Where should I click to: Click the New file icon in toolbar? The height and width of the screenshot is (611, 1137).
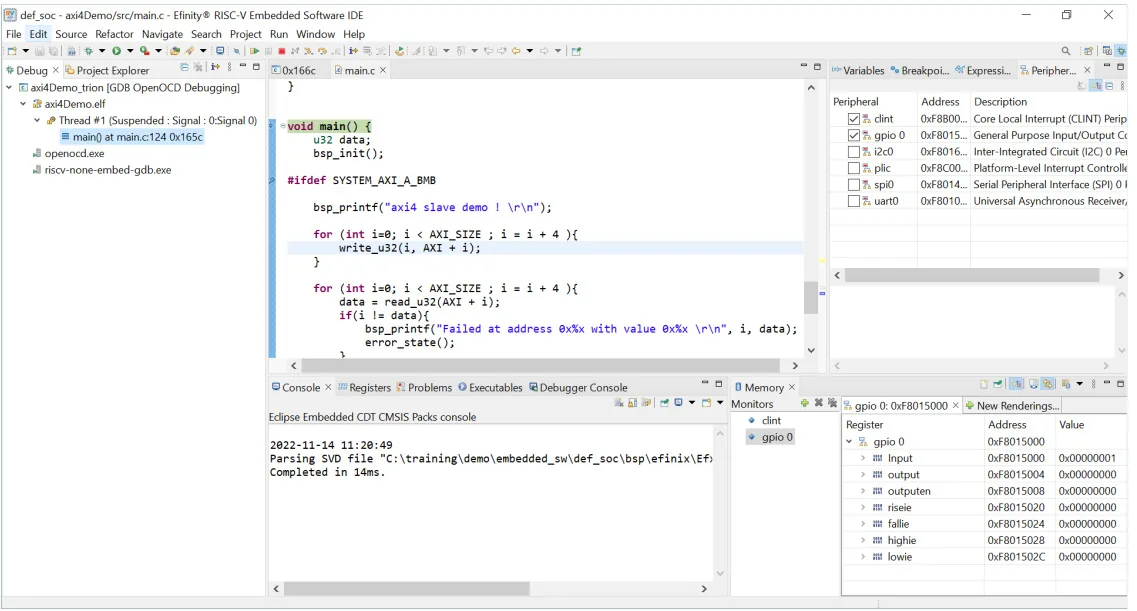tap(12, 51)
